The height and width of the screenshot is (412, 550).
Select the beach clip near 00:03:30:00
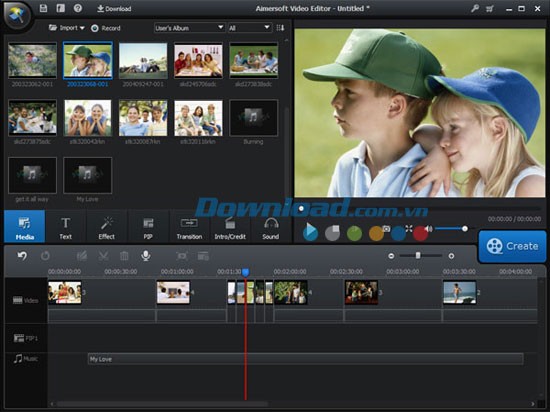(460, 292)
